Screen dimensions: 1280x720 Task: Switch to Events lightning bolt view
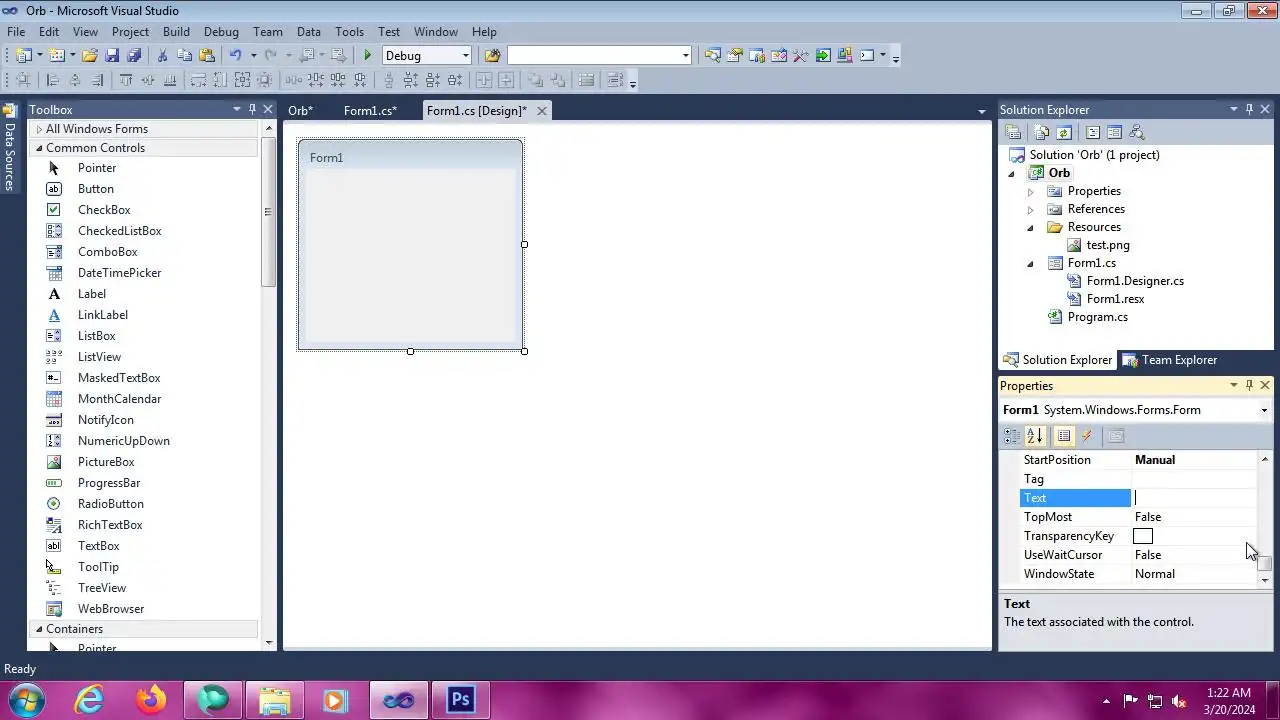tap(1087, 436)
